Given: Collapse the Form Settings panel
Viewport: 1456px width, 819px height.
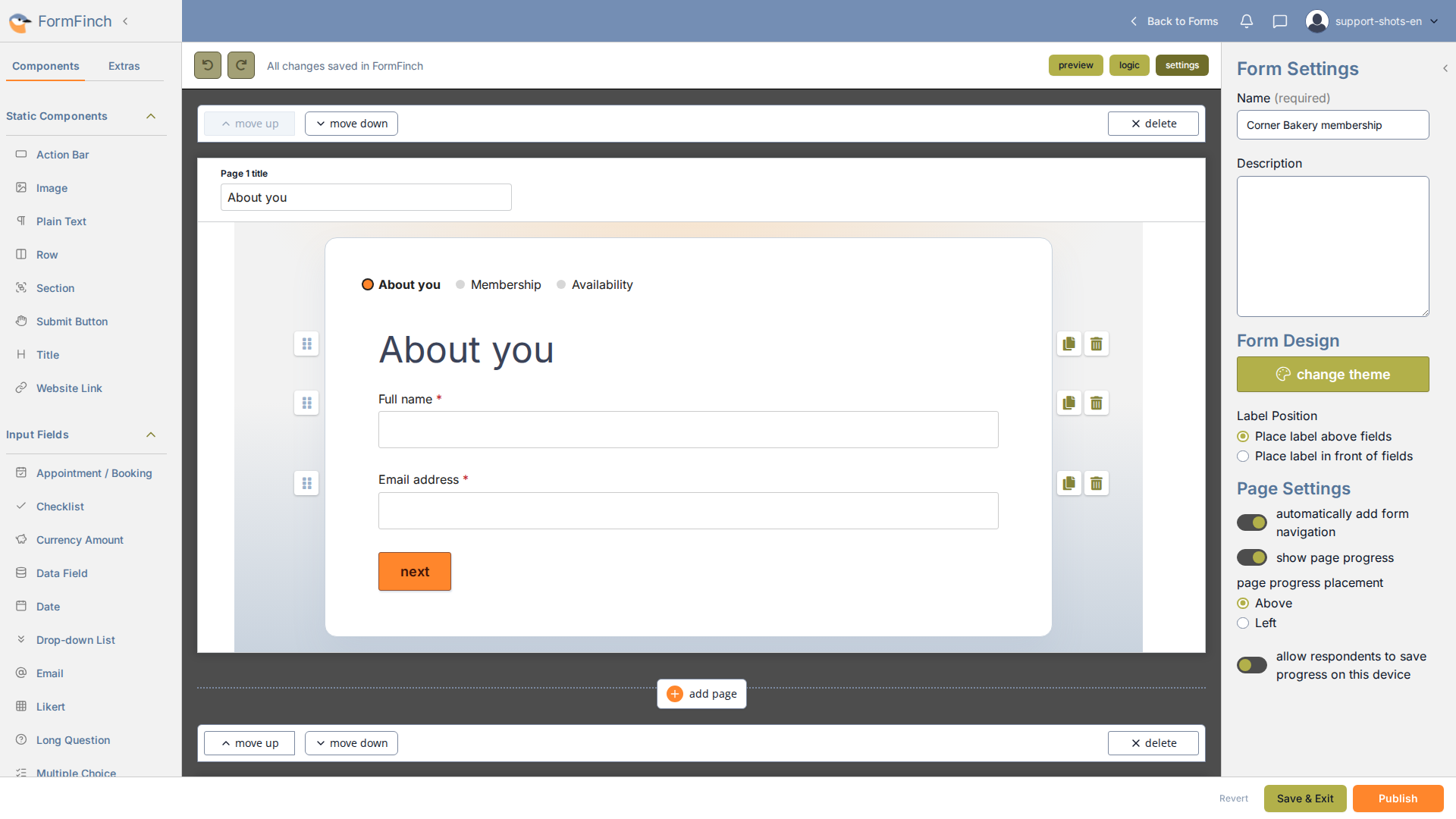Looking at the screenshot, I should 1445,68.
